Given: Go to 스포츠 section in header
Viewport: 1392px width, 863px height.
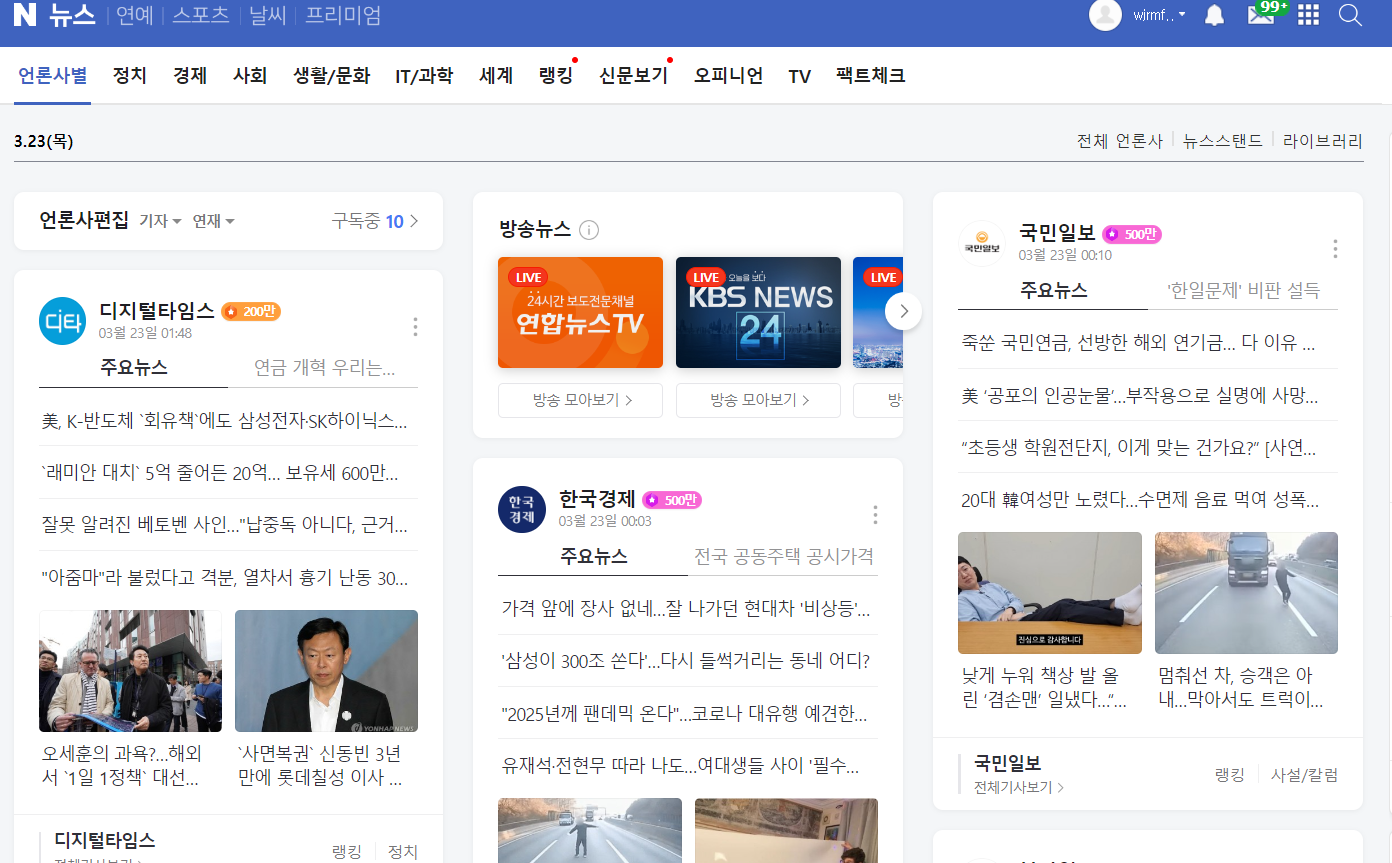Looking at the screenshot, I should (x=201, y=15).
